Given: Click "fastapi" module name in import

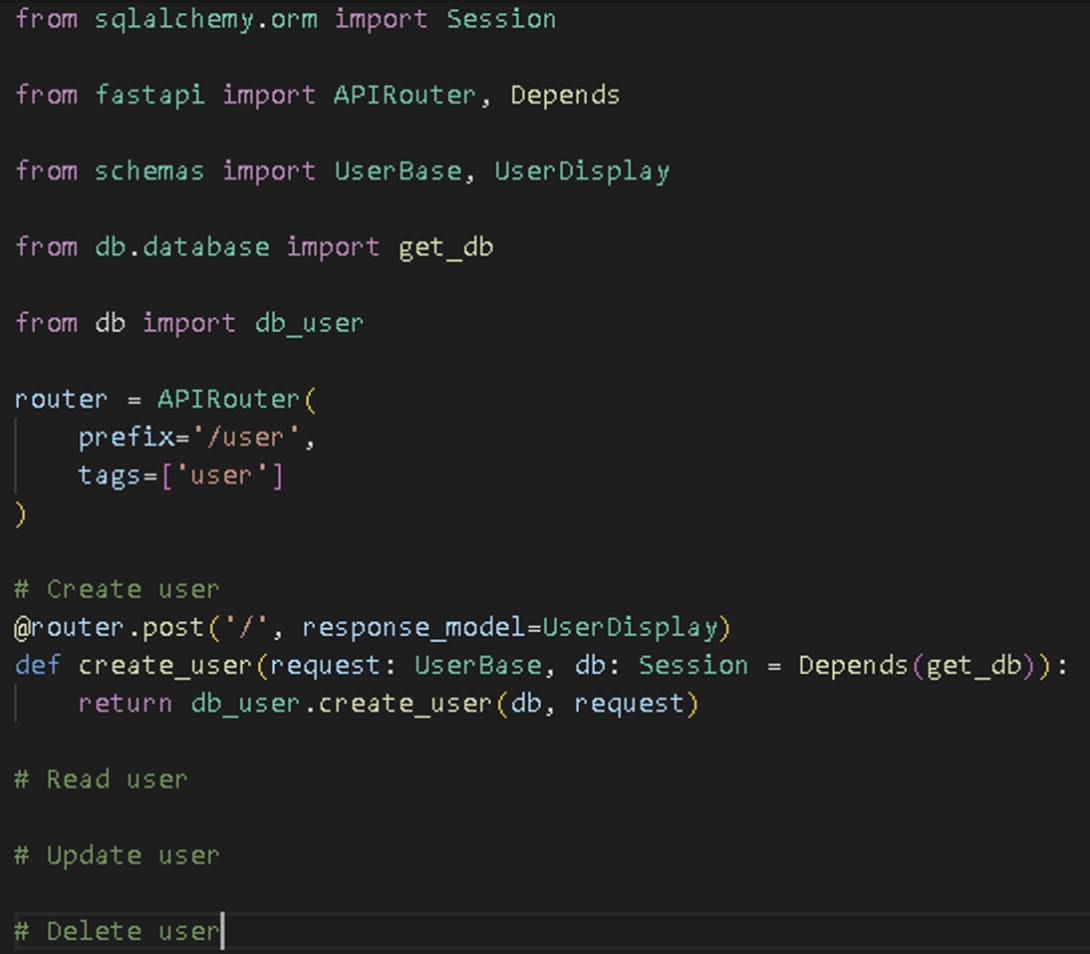Looking at the screenshot, I should click(x=150, y=95).
